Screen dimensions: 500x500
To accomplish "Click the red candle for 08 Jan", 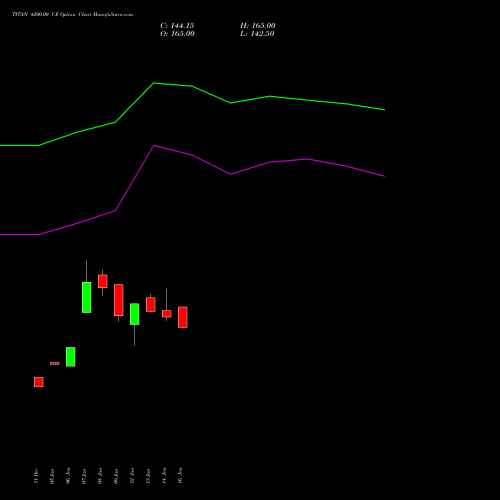I will [103, 281].
